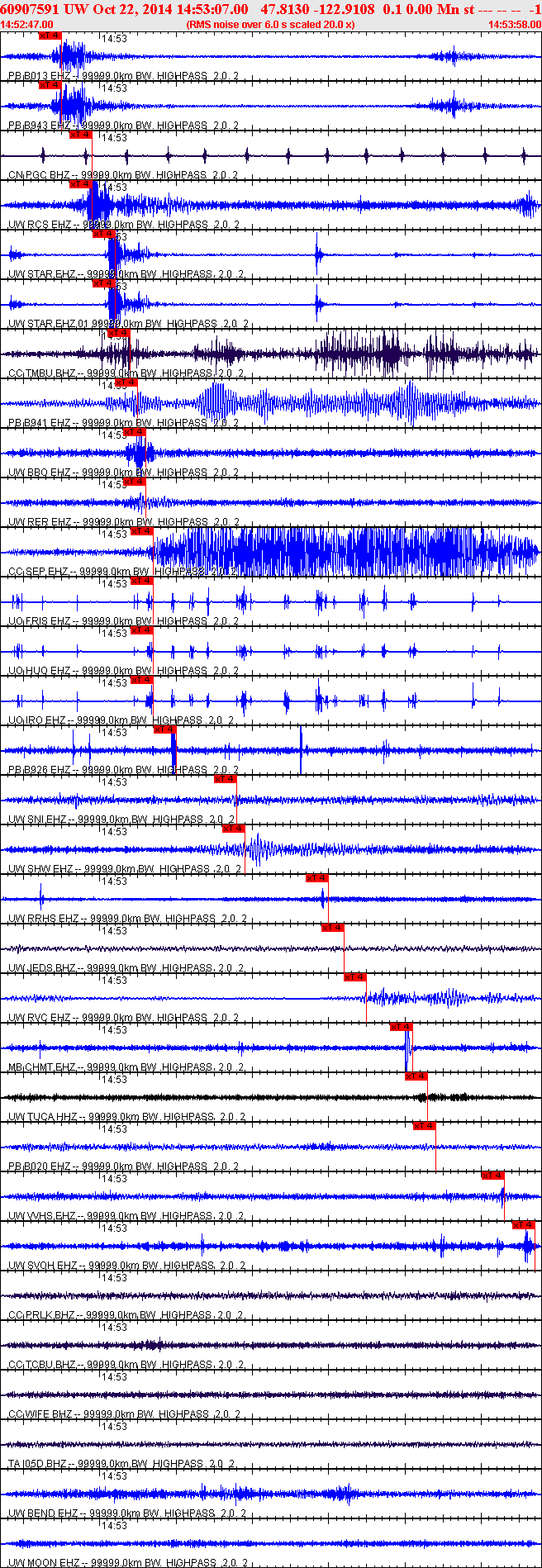This screenshot has height=1568, width=542.
Task: Select the red pick flag on TMBU trace
Action: point(119,333)
